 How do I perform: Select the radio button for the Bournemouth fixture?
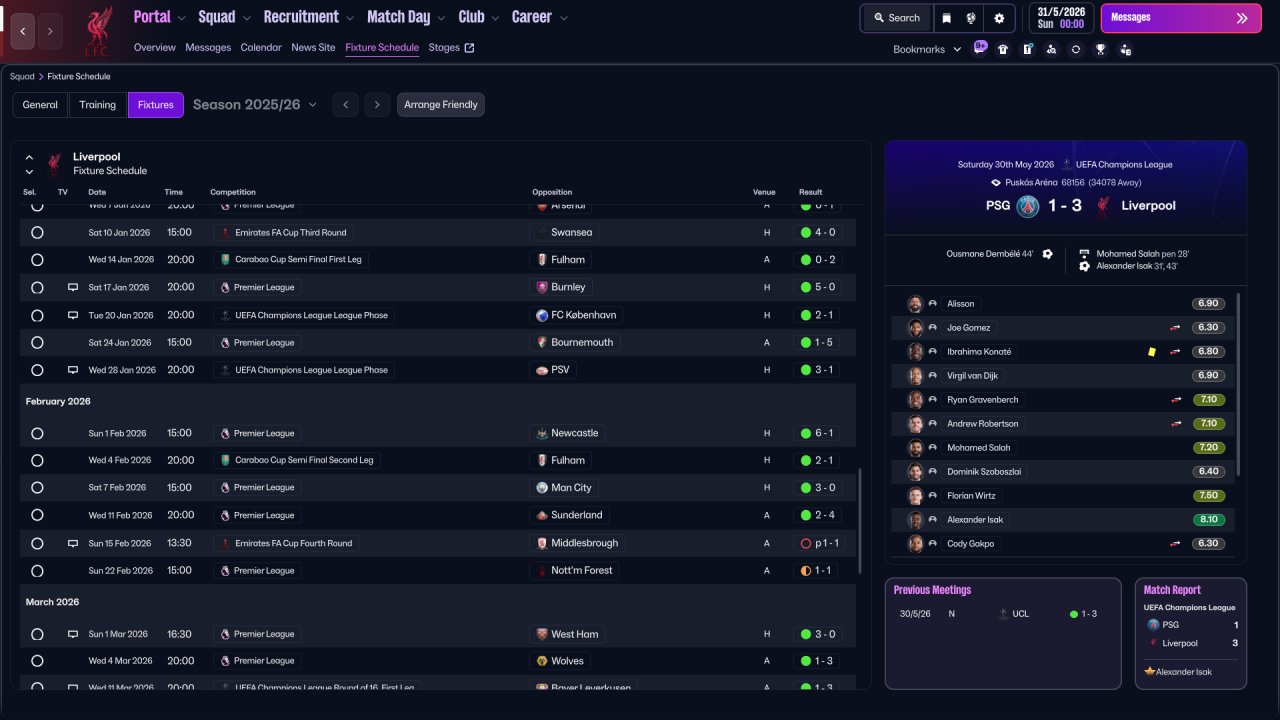[37, 343]
